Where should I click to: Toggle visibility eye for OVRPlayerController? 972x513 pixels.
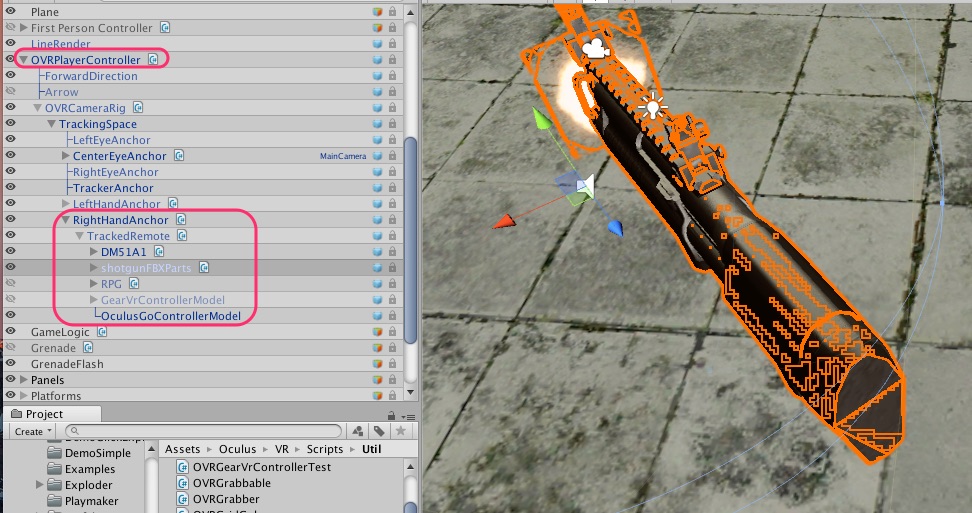tap(10, 60)
